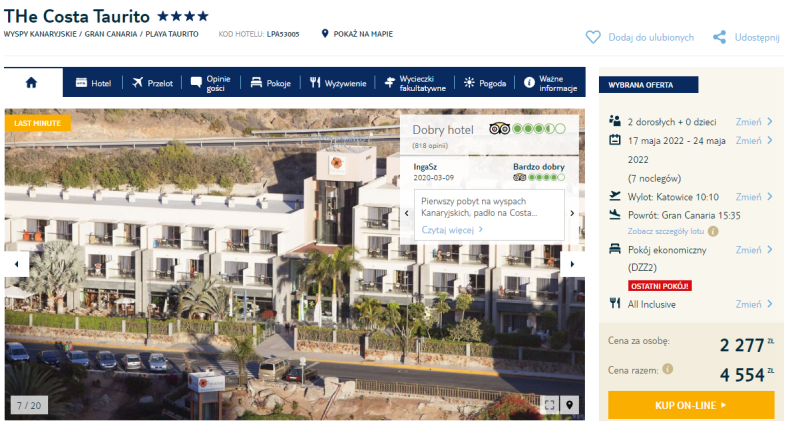Screen dimensions: 790x421
Task: Change the Pokój ekonomiczny room type
Action: click(x=754, y=250)
